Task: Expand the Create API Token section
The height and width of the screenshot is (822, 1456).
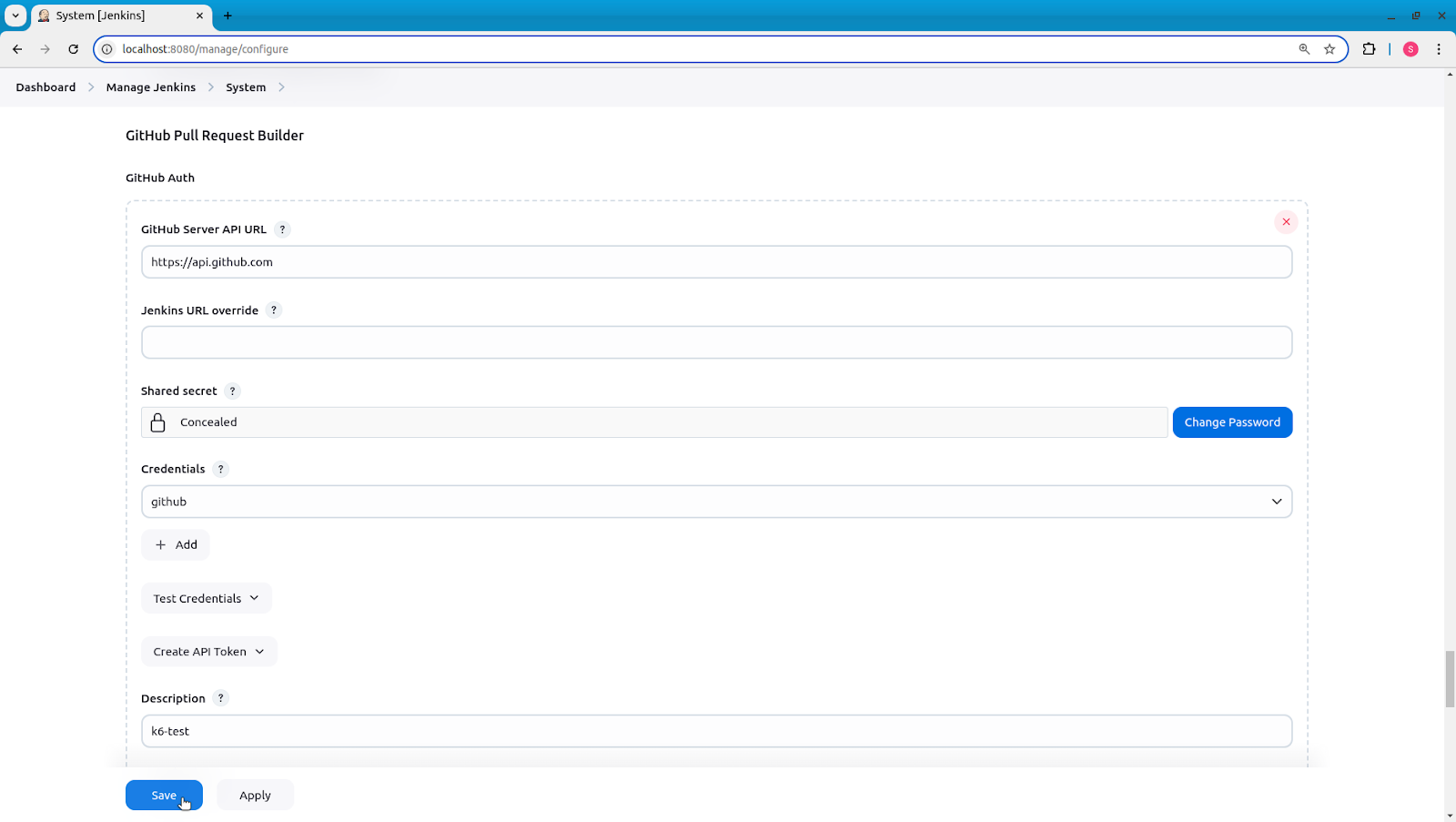Action: [209, 652]
